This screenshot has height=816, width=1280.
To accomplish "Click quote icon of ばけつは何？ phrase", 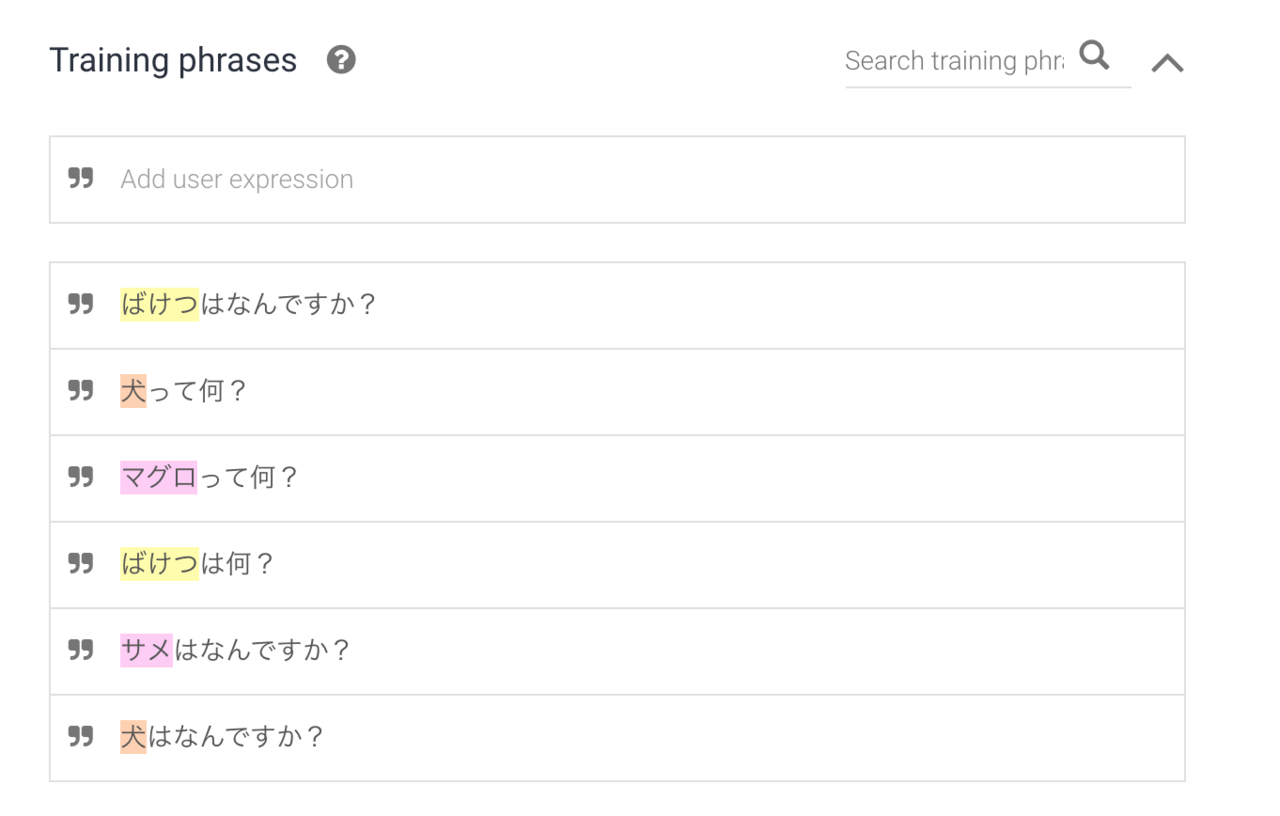I will pos(81,563).
